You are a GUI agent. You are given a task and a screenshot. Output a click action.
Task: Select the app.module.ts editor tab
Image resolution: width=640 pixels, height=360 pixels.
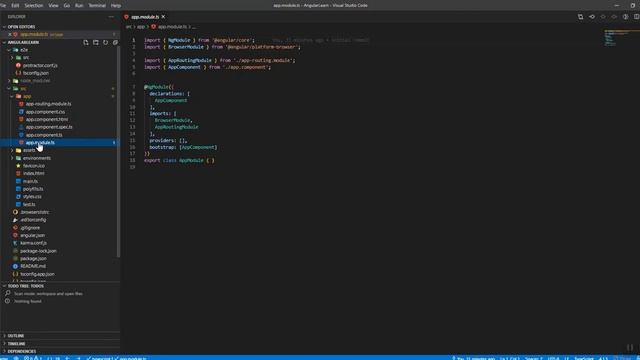[x=145, y=17]
